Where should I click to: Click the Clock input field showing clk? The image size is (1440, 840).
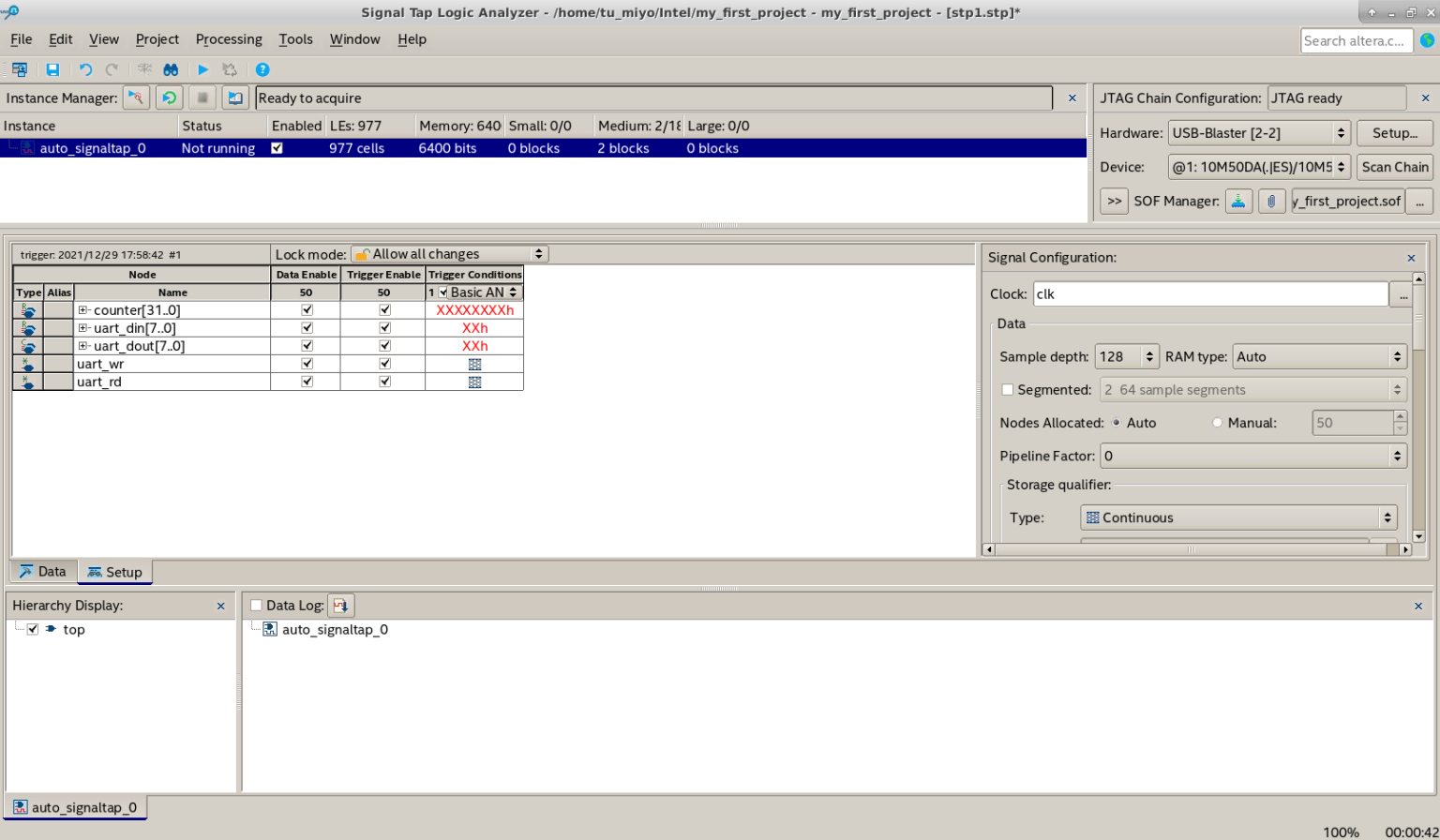tap(1209, 294)
